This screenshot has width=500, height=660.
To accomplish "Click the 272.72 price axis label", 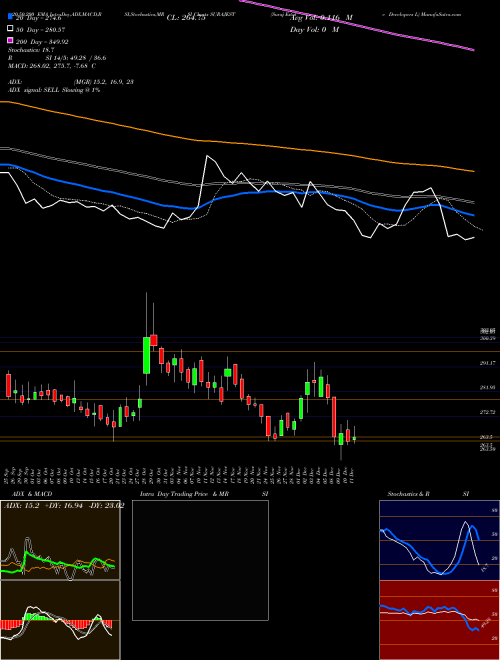I will pyautogui.click(x=488, y=412).
